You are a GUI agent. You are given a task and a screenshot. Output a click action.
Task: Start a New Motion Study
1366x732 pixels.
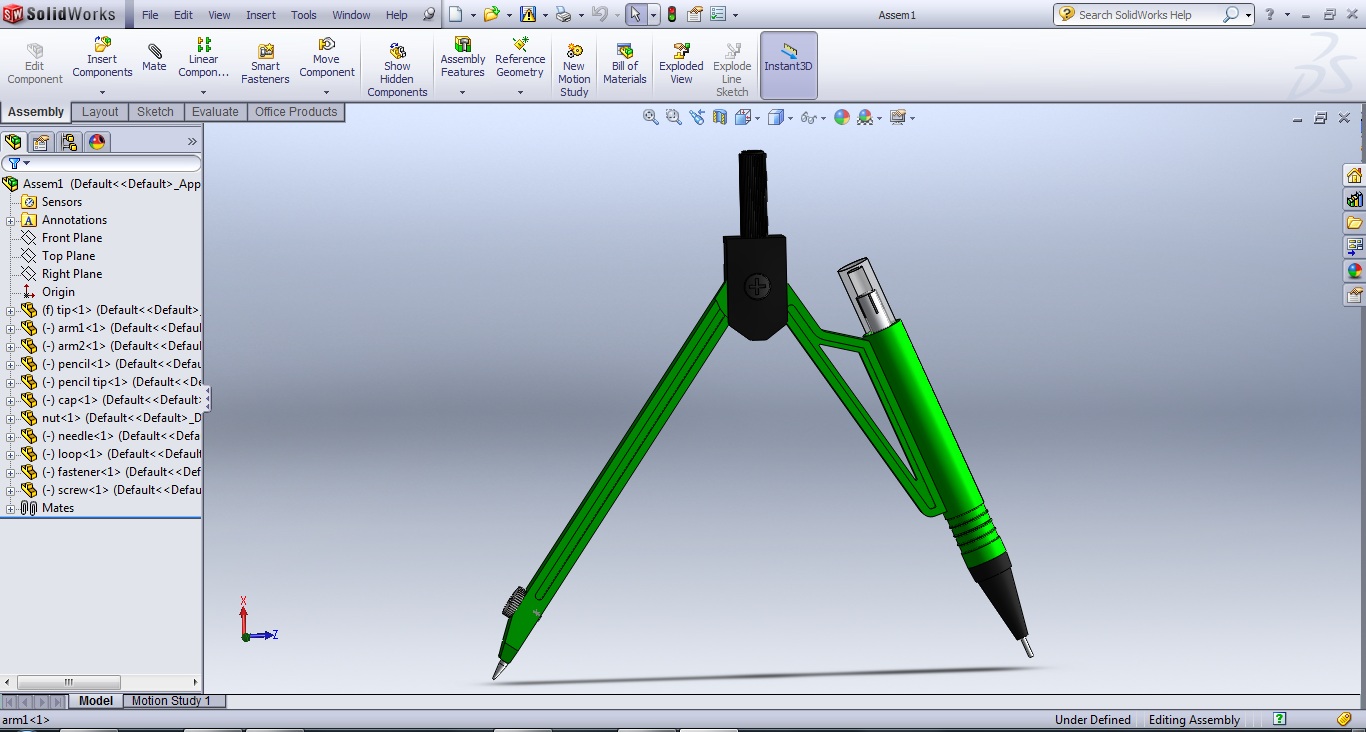coord(574,70)
